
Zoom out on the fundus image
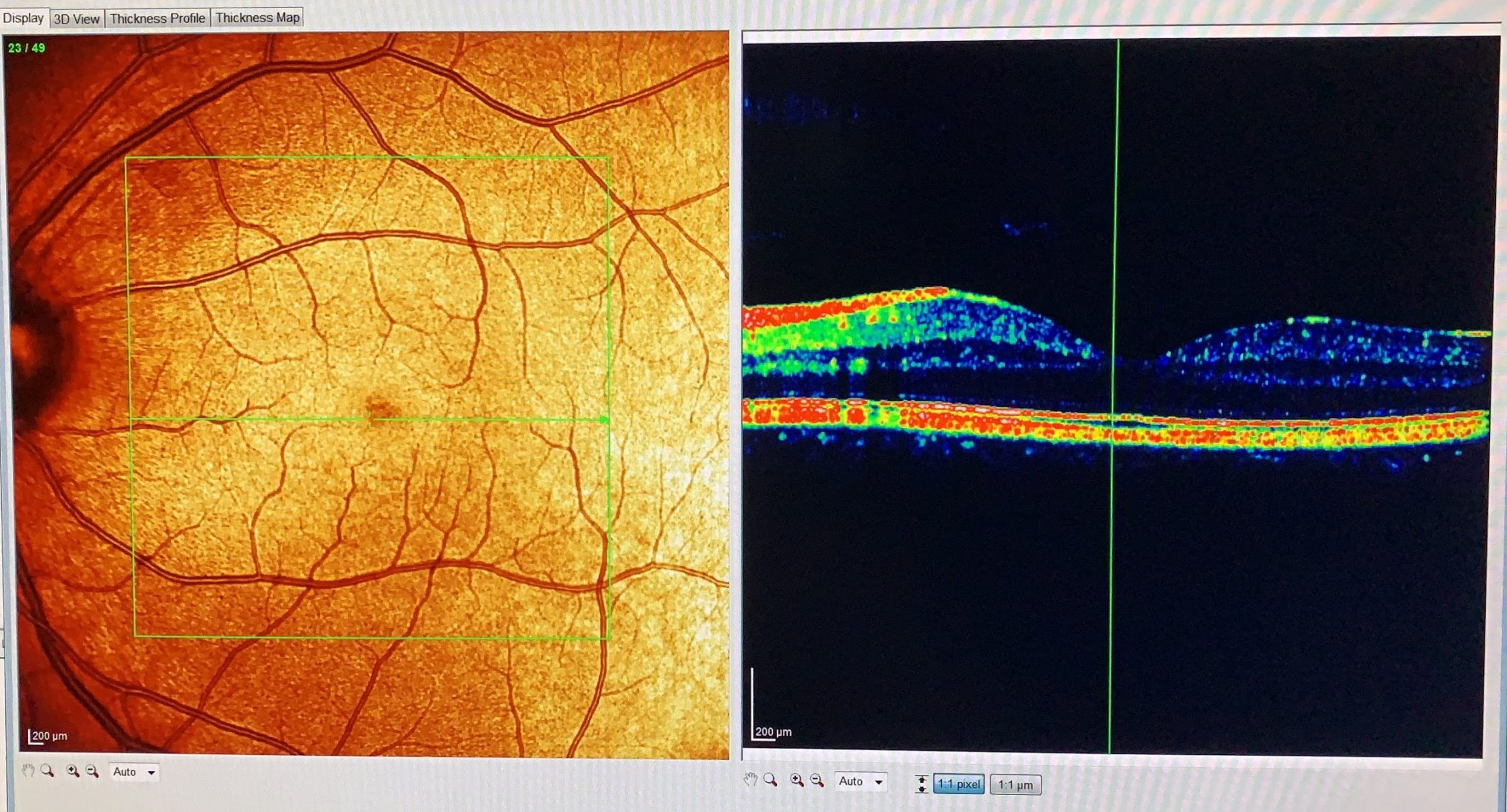point(92,771)
